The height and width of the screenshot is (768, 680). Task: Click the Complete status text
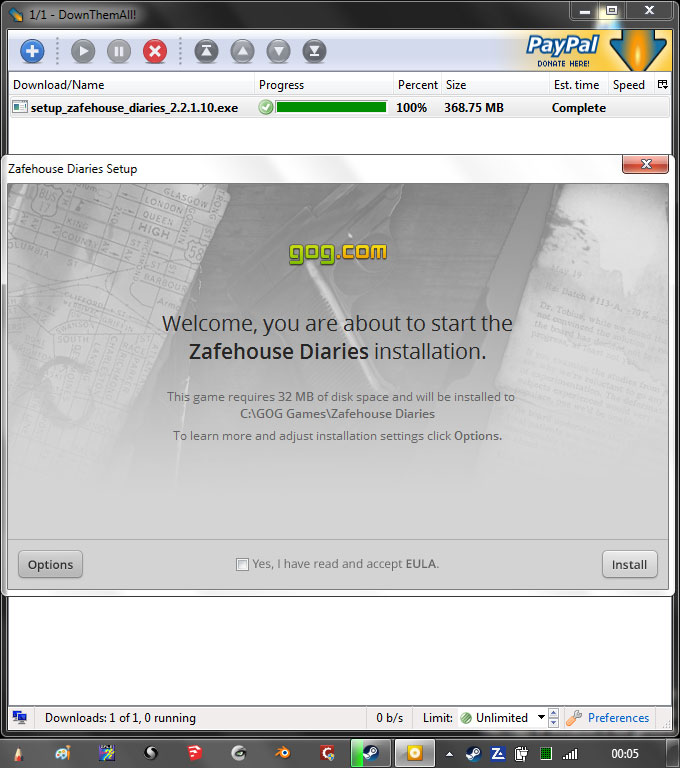[x=579, y=108]
